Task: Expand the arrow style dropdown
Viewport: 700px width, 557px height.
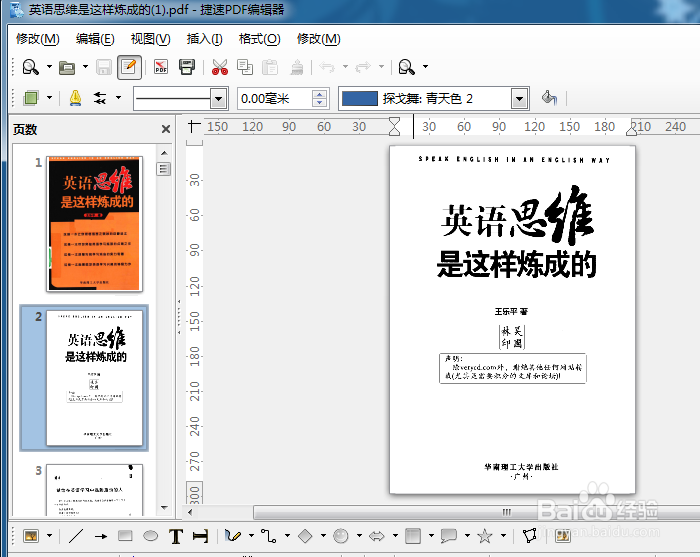Action: point(118,97)
